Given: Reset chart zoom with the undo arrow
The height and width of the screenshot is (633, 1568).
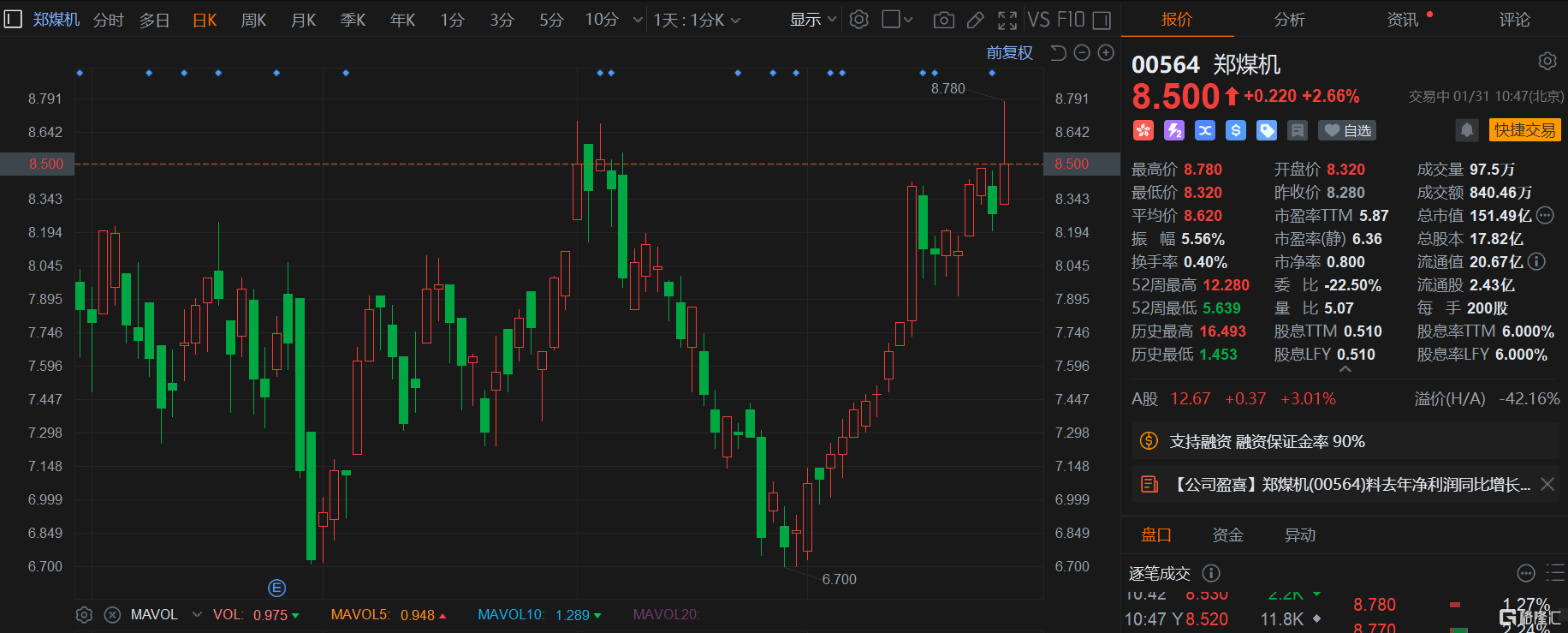Looking at the screenshot, I should point(1058,53).
